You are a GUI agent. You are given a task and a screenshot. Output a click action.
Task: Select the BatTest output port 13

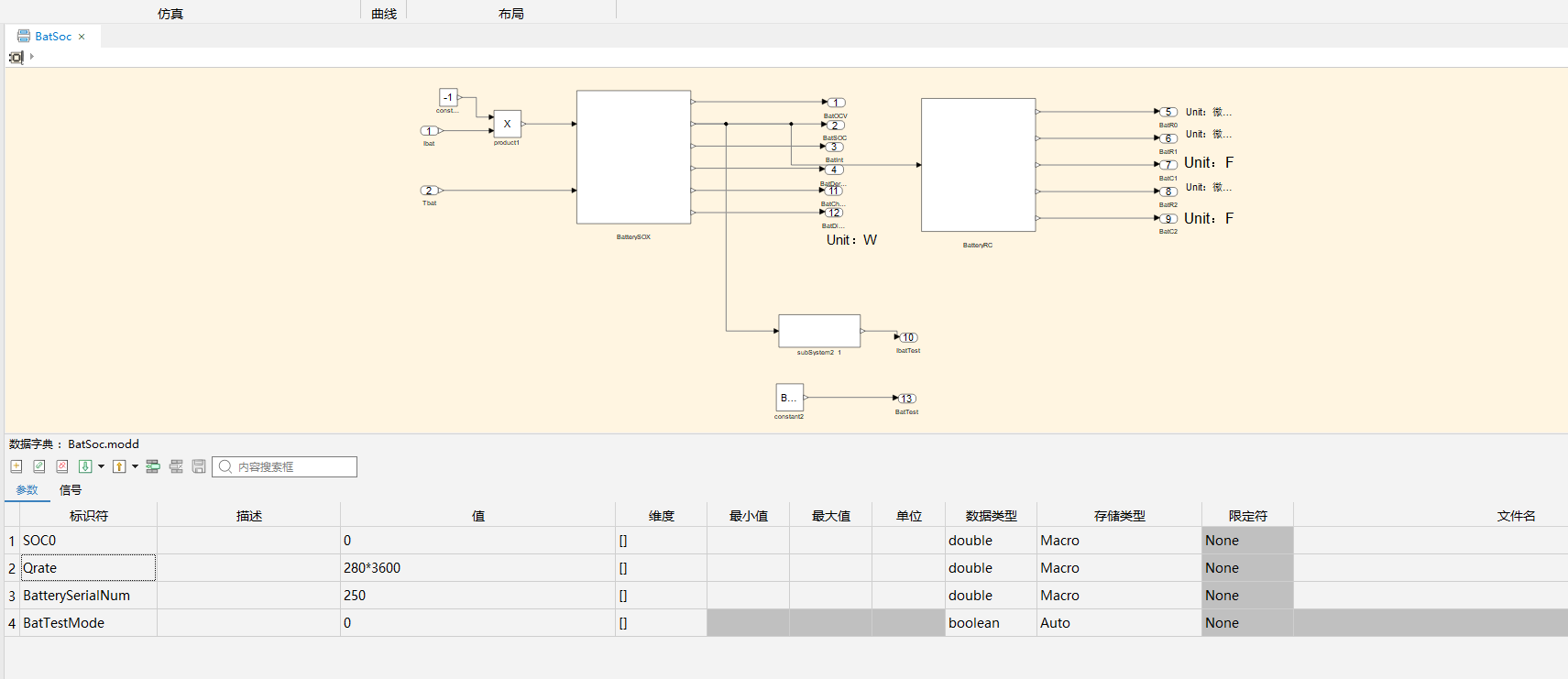pos(906,399)
